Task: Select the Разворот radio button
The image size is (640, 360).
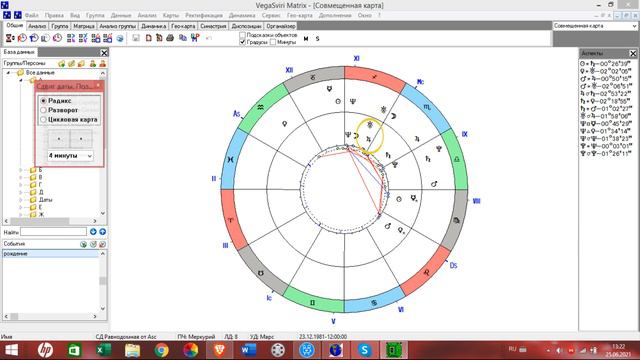Action: coord(43,110)
